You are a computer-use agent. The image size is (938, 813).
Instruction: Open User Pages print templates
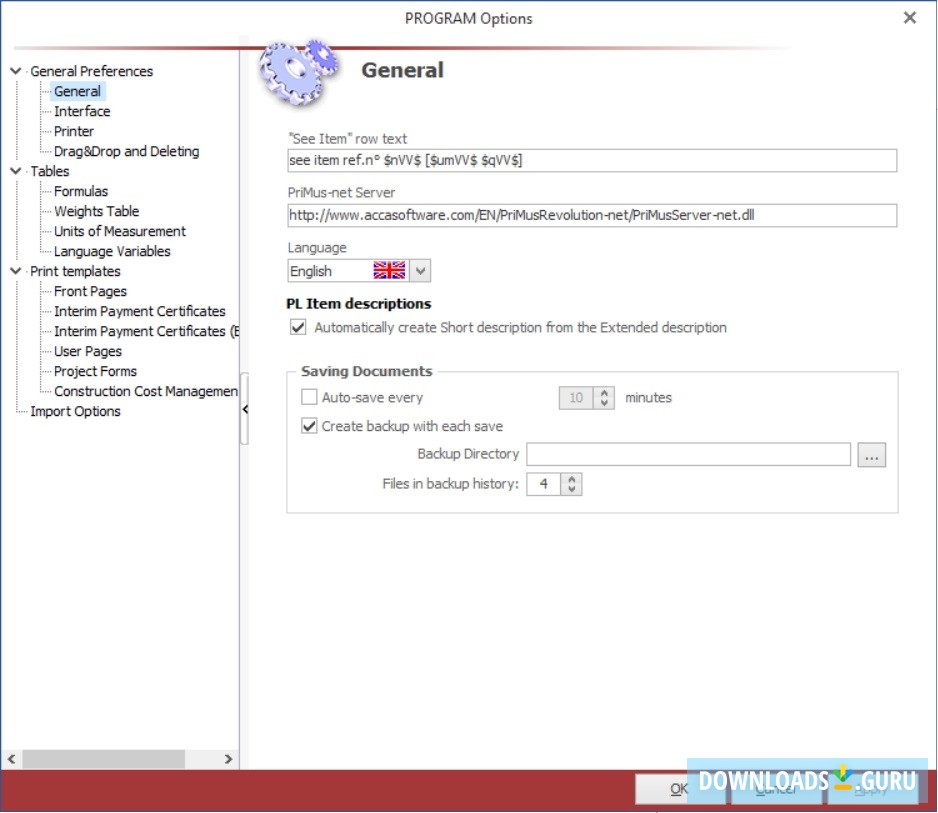[x=88, y=351]
